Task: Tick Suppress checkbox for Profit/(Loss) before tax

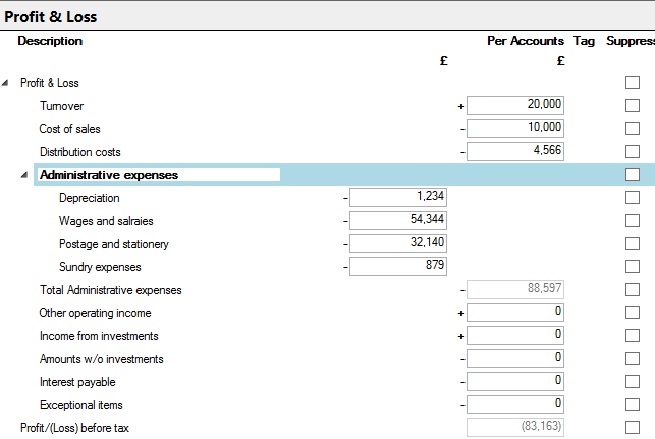Action: [632, 427]
